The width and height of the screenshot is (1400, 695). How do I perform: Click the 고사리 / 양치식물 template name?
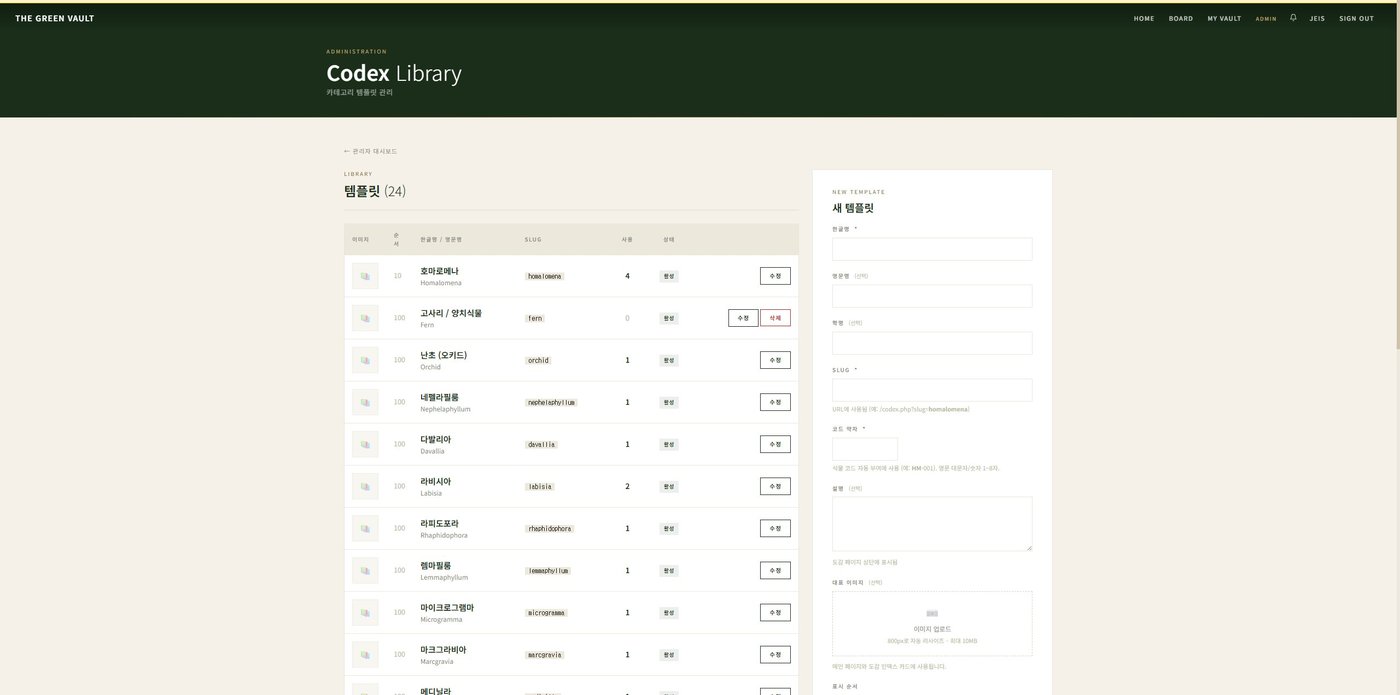click(451, 313)
